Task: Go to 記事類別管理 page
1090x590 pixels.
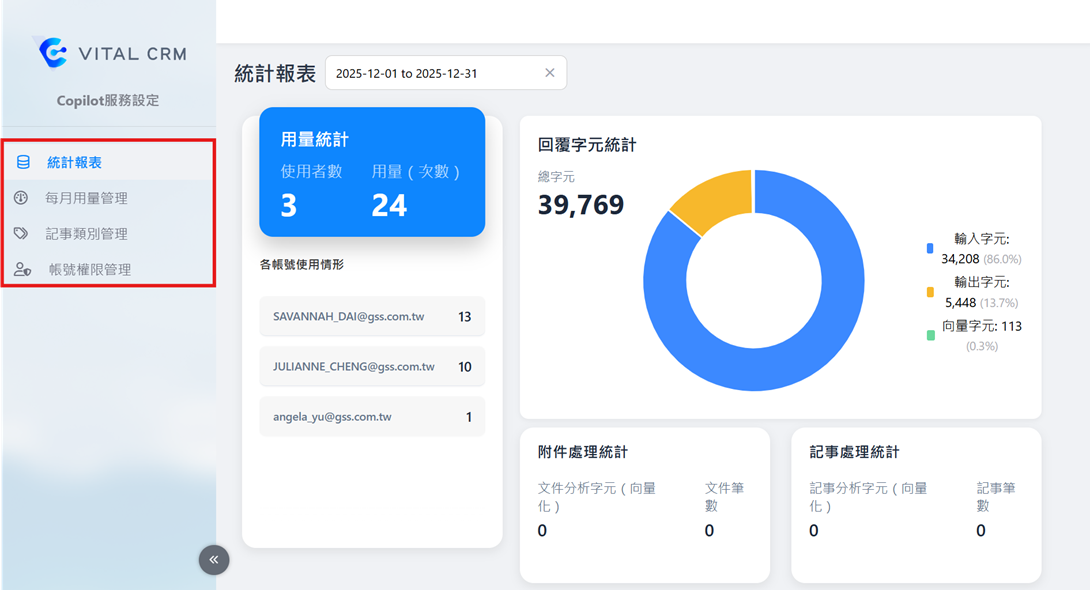Action: pos(86,233)
